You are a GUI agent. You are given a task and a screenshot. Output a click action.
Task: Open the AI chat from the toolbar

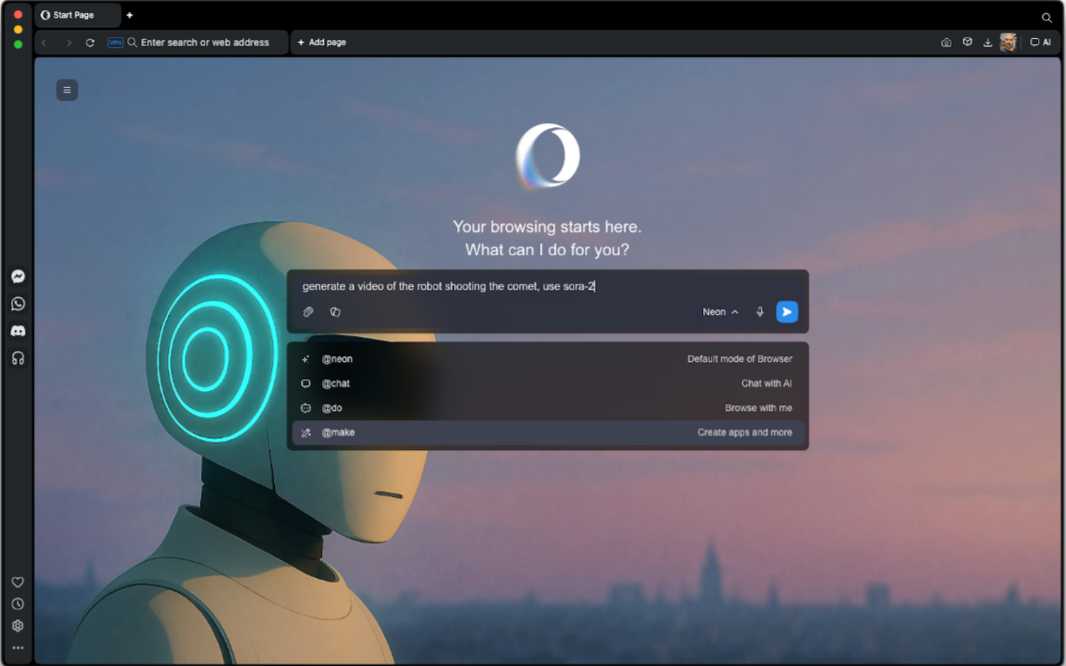1040,42
